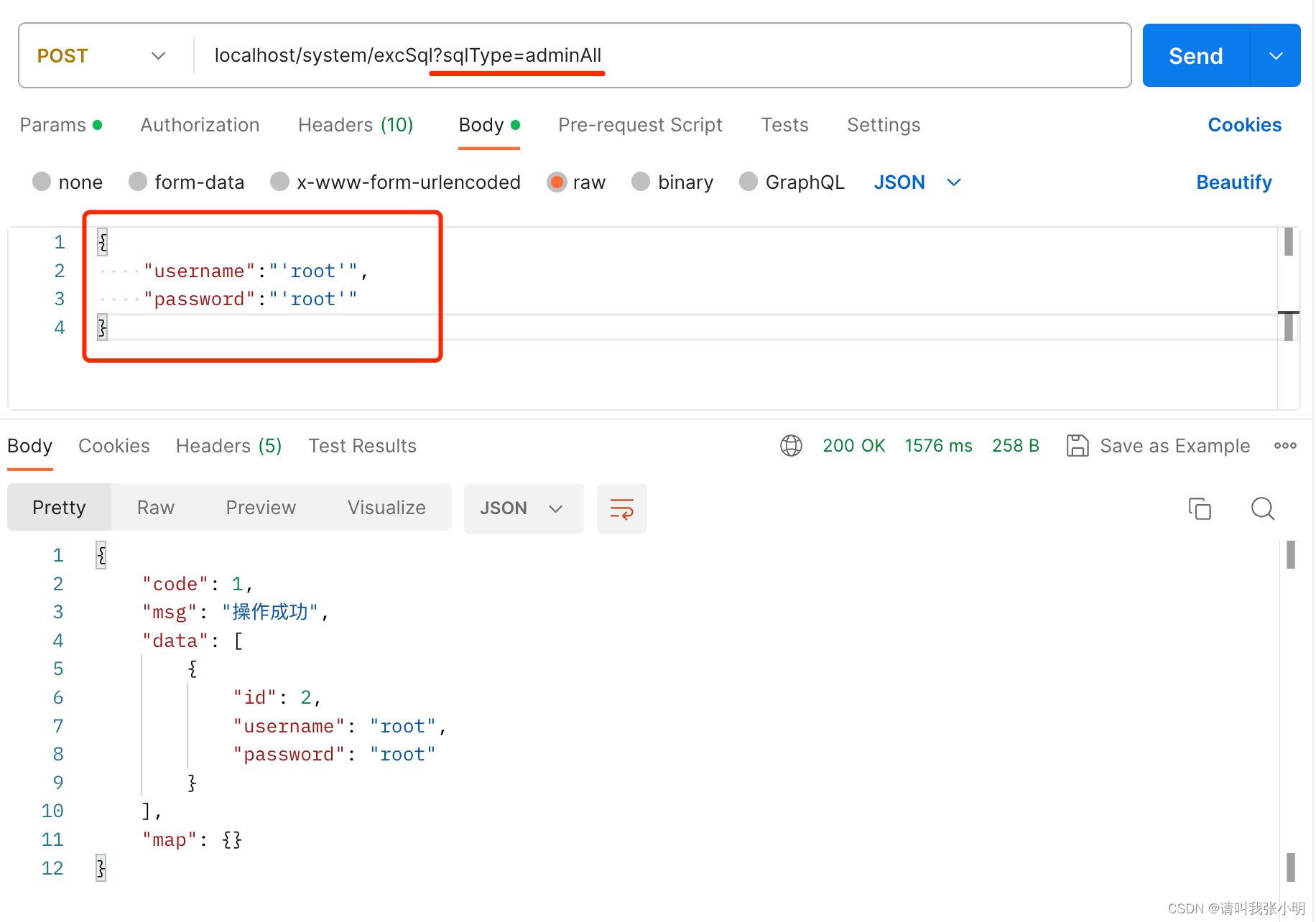The image size is (1316, 922).
Task: Open the response Cookies tab
Action: coord(114,446)
